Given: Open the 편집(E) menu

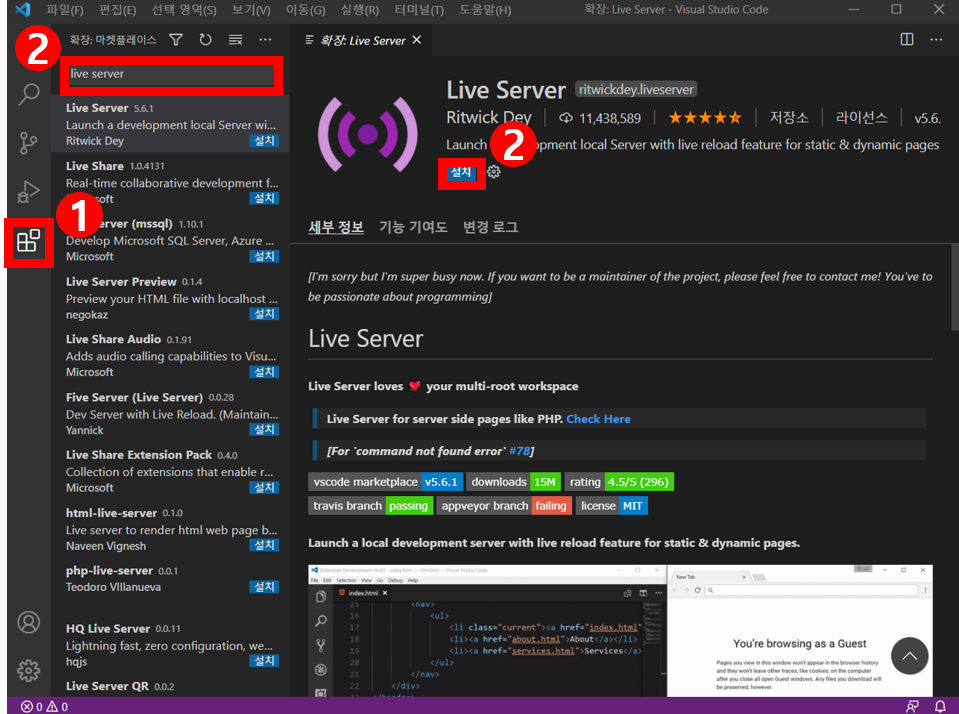Looking at the screenshot, I should [118, 10].
